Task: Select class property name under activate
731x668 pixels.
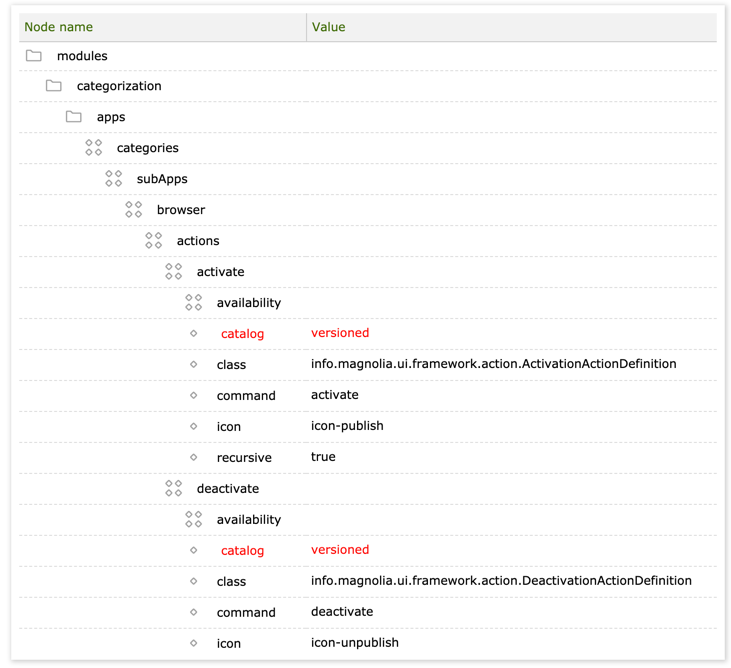Action: (231, 365)
